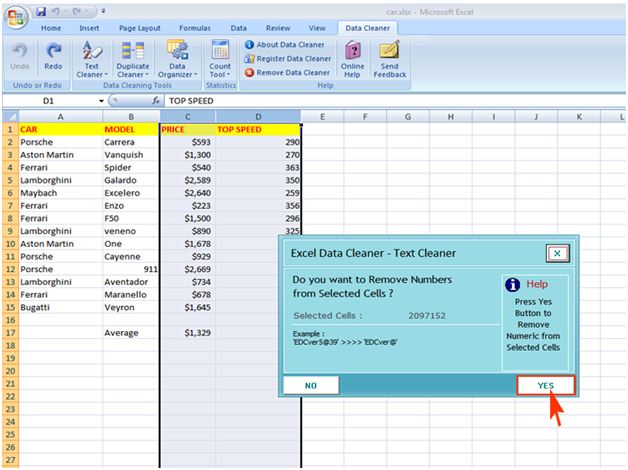628x470 pixels.
Task: Open Online Help
Action: pos(352,59)
